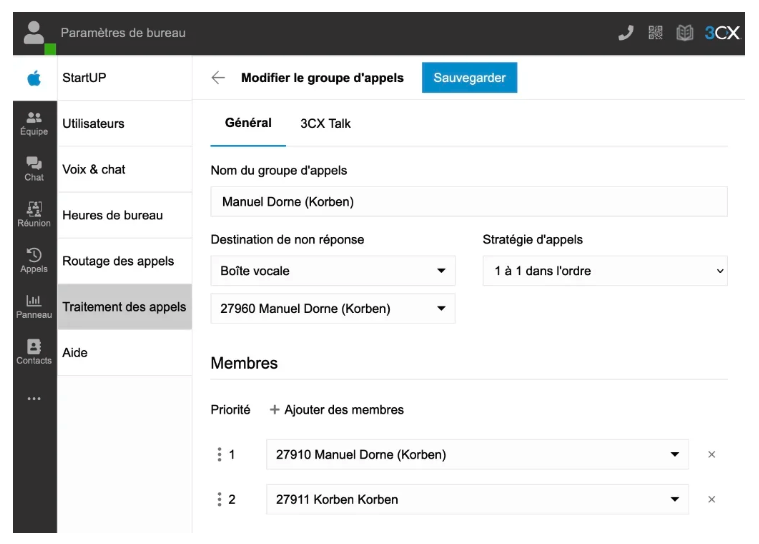The width and height of the screenshot is (759, 544).
Task: Open the Panneau dashboard icon
Action: (34, 306)
